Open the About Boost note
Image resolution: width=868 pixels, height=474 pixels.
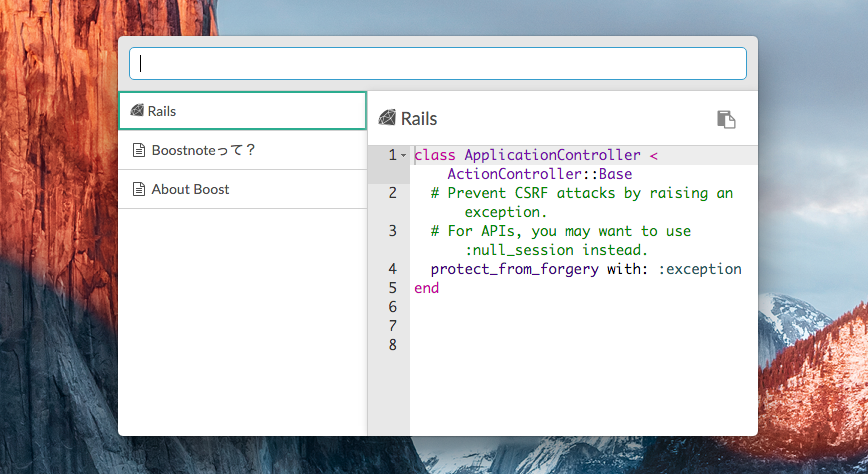click(242, 189)
